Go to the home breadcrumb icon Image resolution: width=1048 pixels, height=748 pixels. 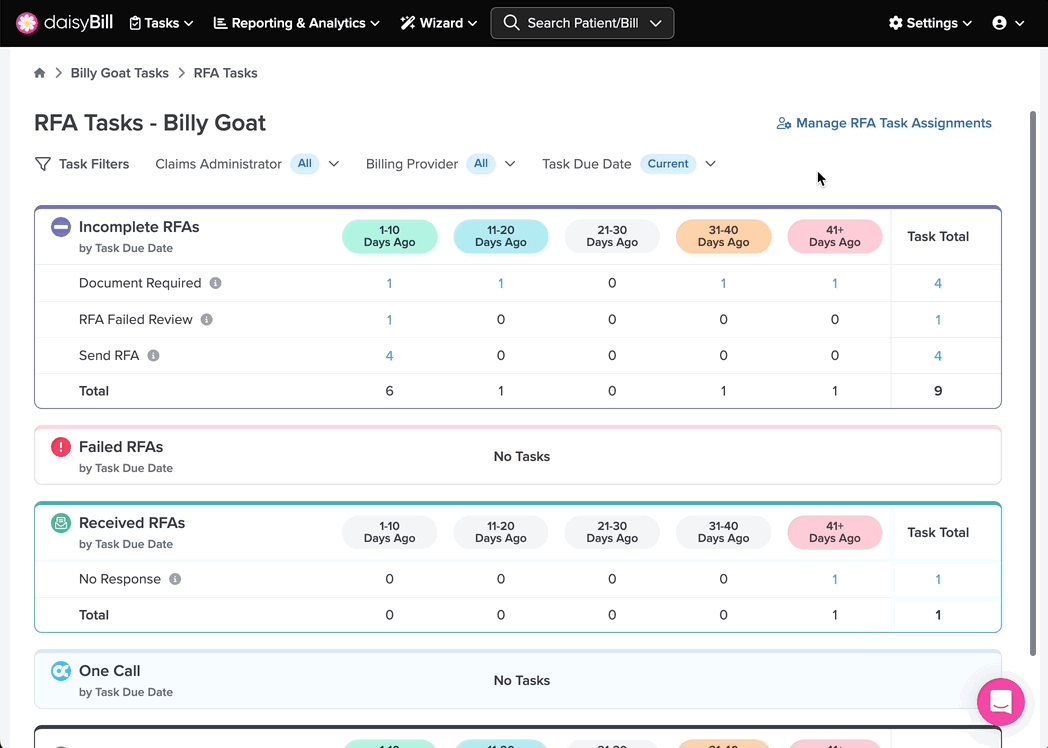(x=39, y=73)
